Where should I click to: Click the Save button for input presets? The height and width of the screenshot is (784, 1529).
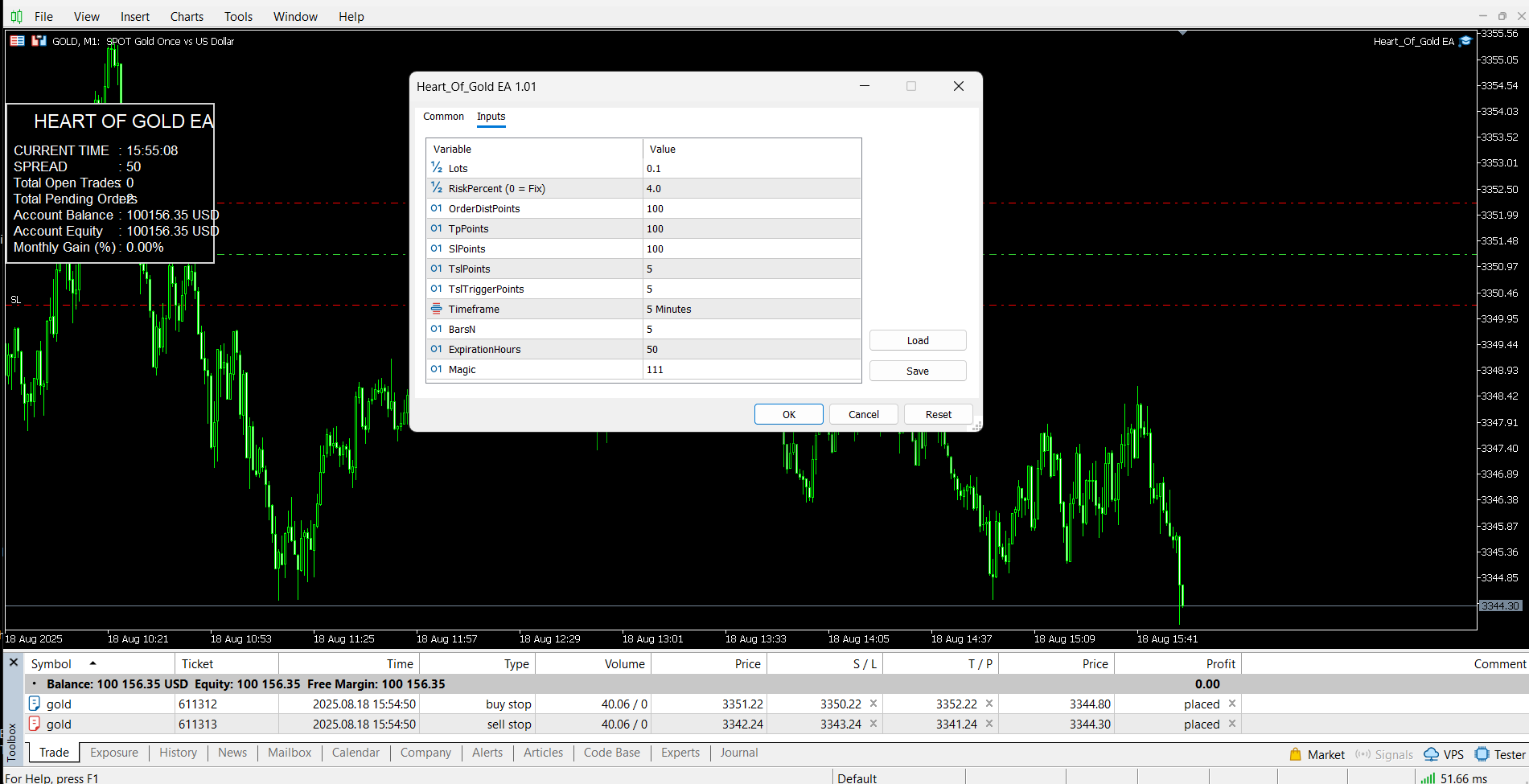(x=918, y=371)
